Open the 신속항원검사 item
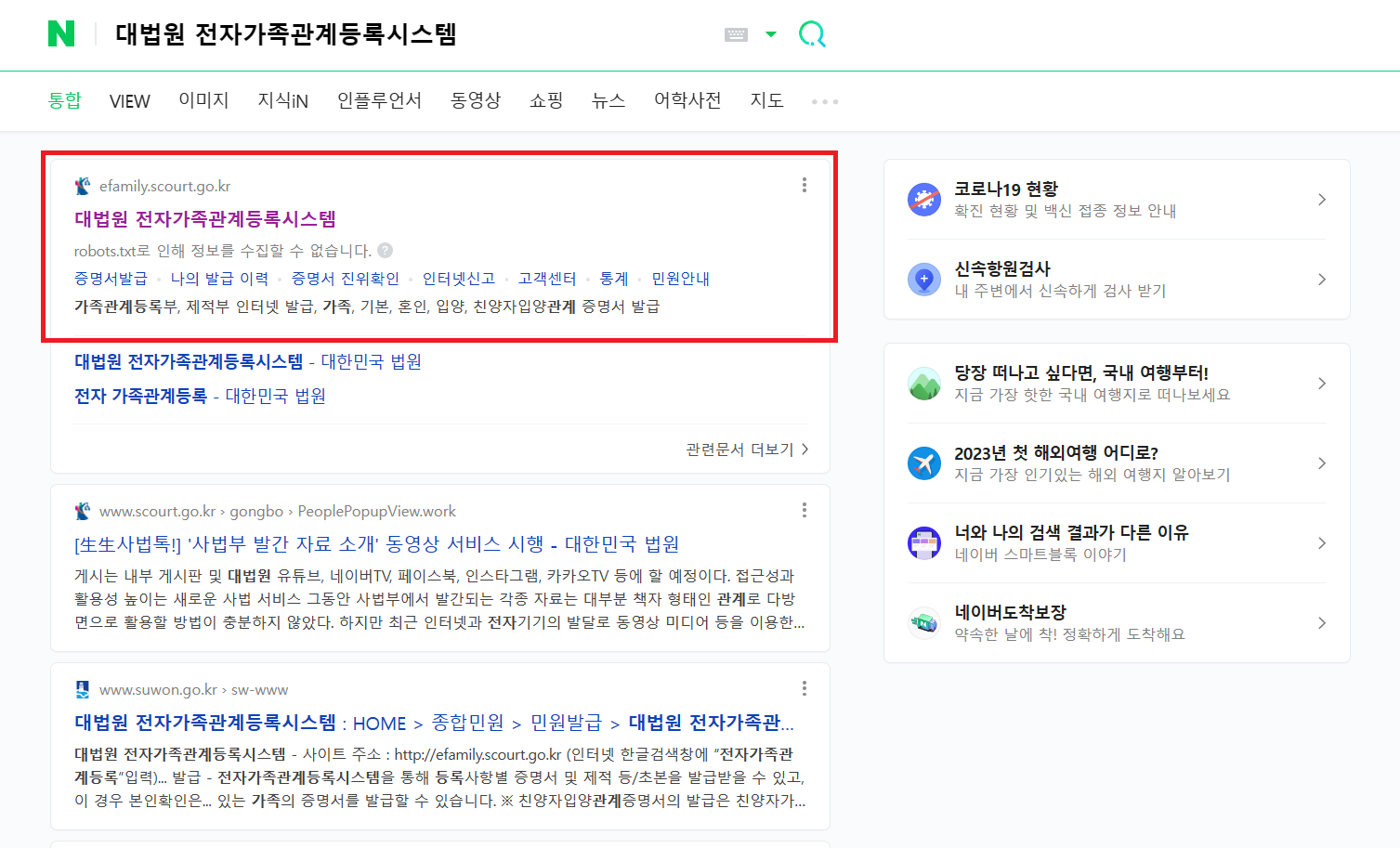This screenshot has height=848, width=1400. (1117, 280)
